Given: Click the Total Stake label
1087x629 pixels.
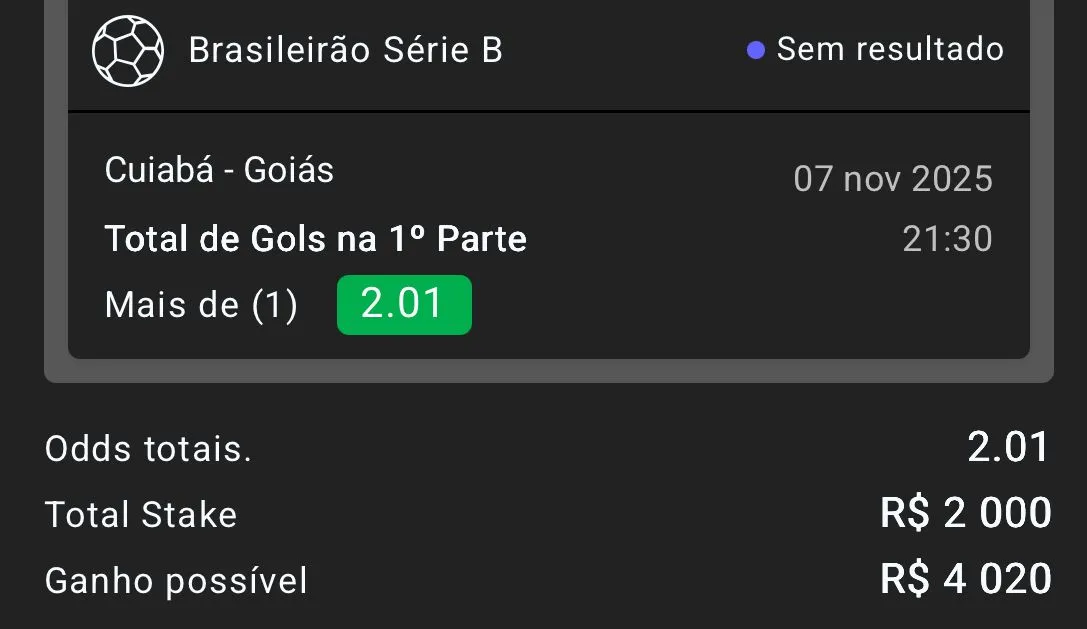Looking at the screenshot, I should [x=141, y=515].
